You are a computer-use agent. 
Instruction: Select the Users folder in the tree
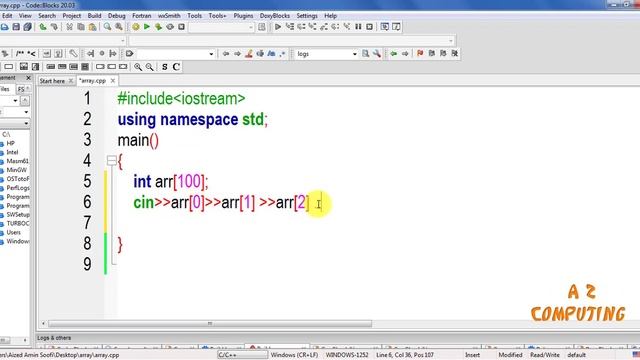[13, 232]
